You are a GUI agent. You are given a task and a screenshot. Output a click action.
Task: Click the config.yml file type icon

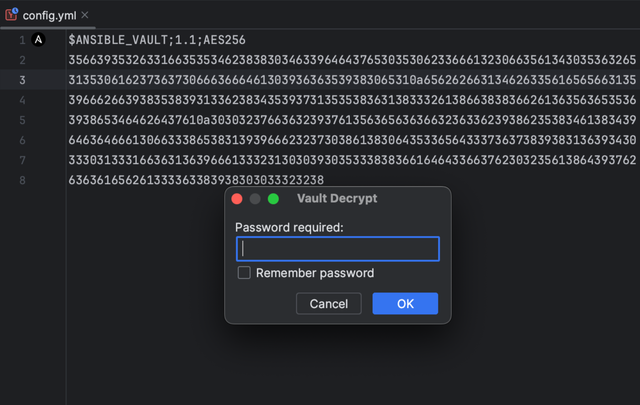tap(12, 15)
